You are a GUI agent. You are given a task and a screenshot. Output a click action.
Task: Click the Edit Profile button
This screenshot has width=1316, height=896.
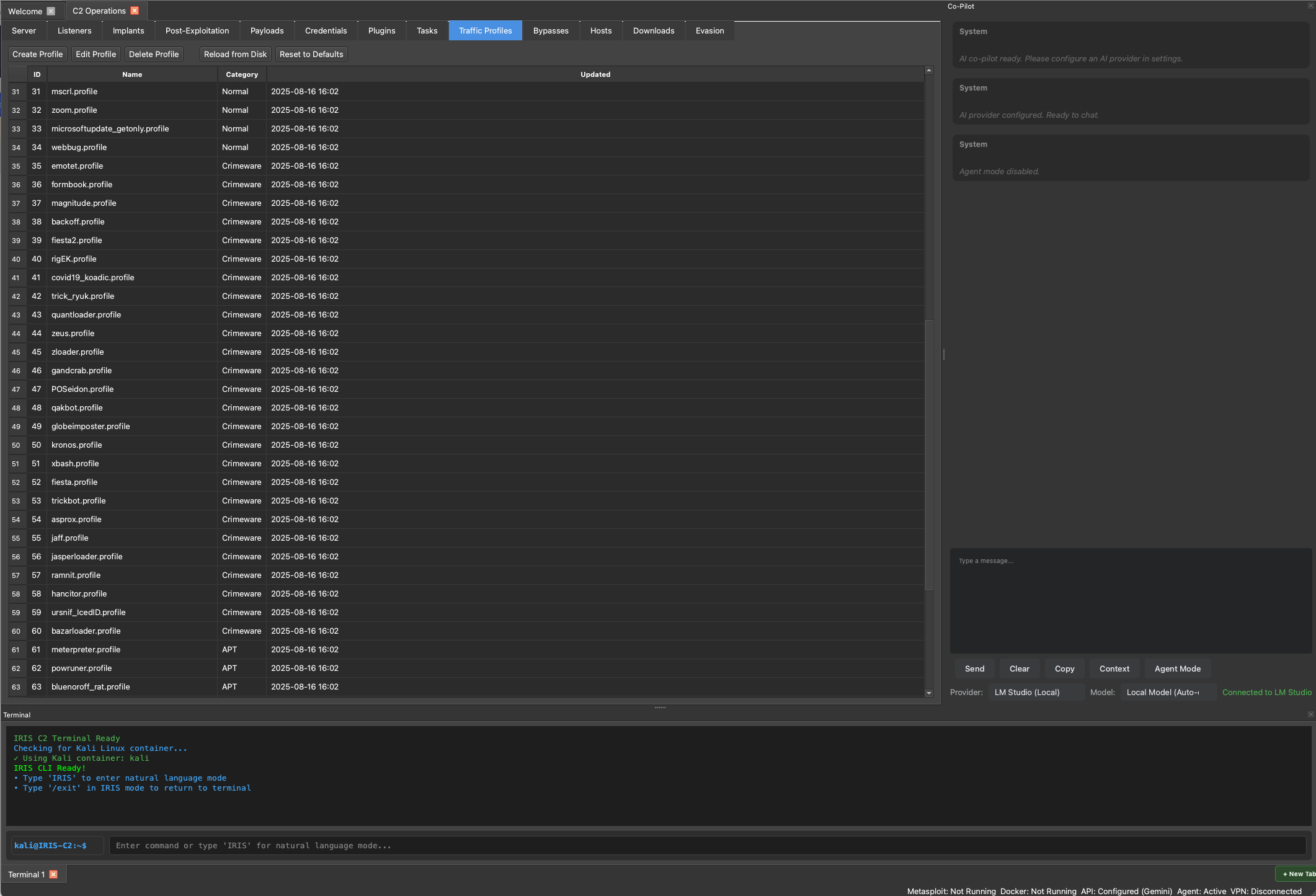[x=96, y=54]
